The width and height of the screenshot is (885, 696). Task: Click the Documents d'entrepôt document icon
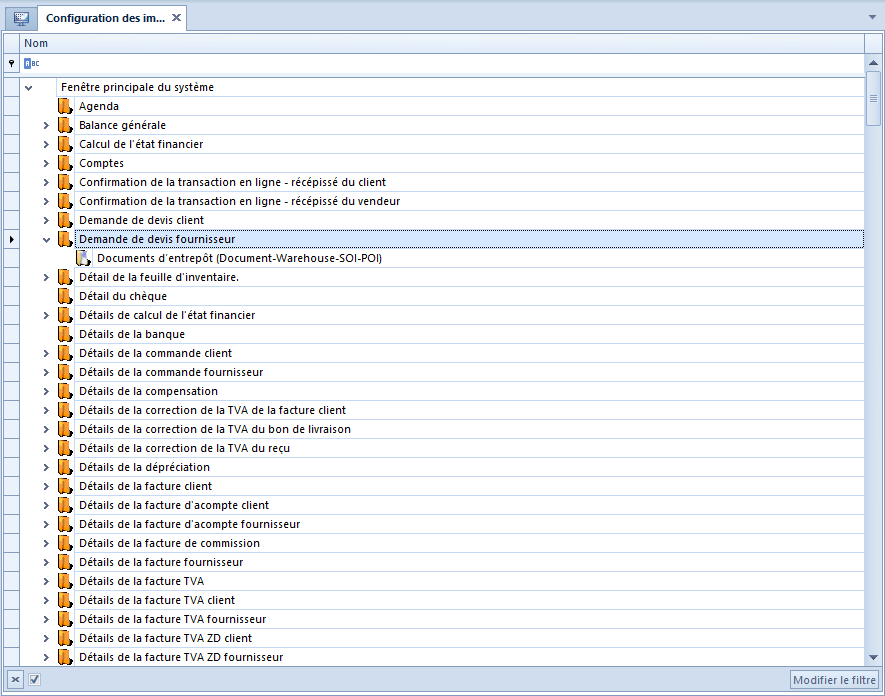coord(84,259)
